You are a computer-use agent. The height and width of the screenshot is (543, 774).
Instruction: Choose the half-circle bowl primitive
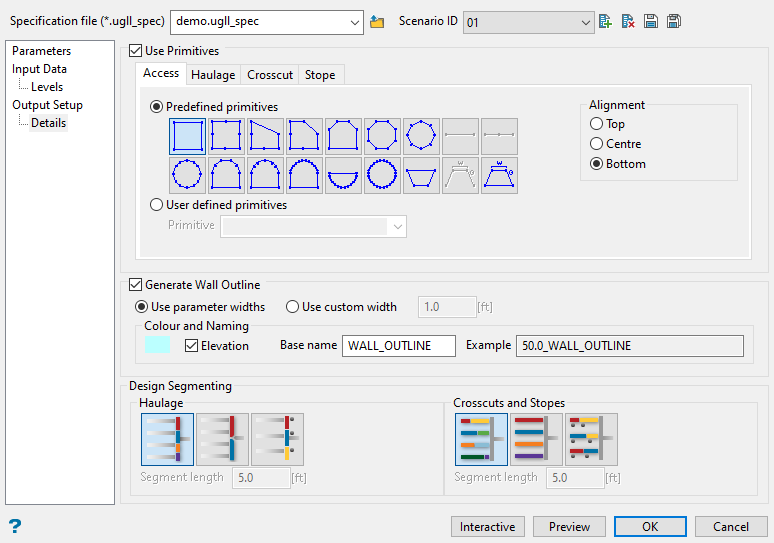click(x=344, y=175)
